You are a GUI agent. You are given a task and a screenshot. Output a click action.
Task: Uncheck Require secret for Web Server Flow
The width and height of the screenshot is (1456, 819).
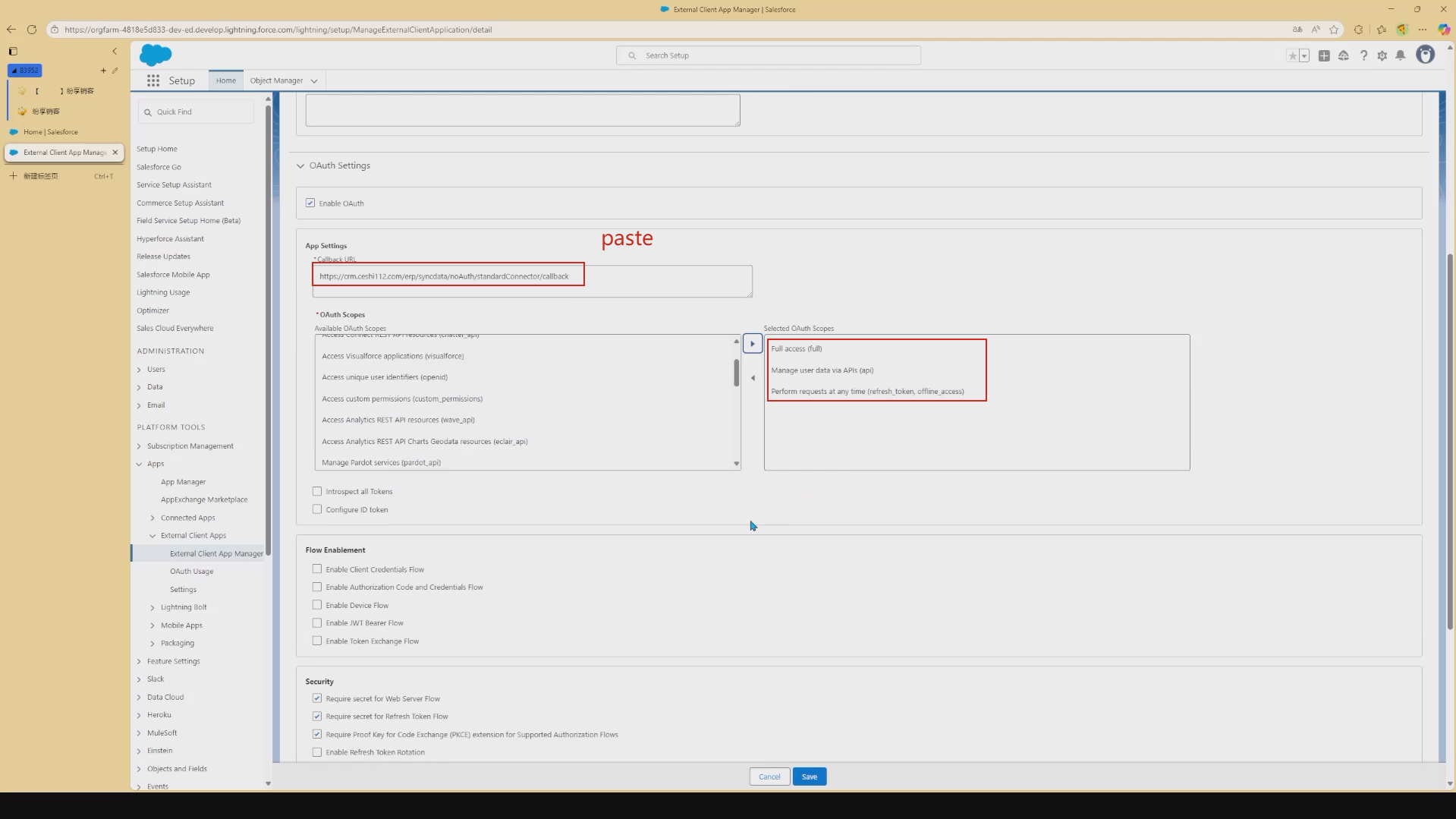point(317,698)
